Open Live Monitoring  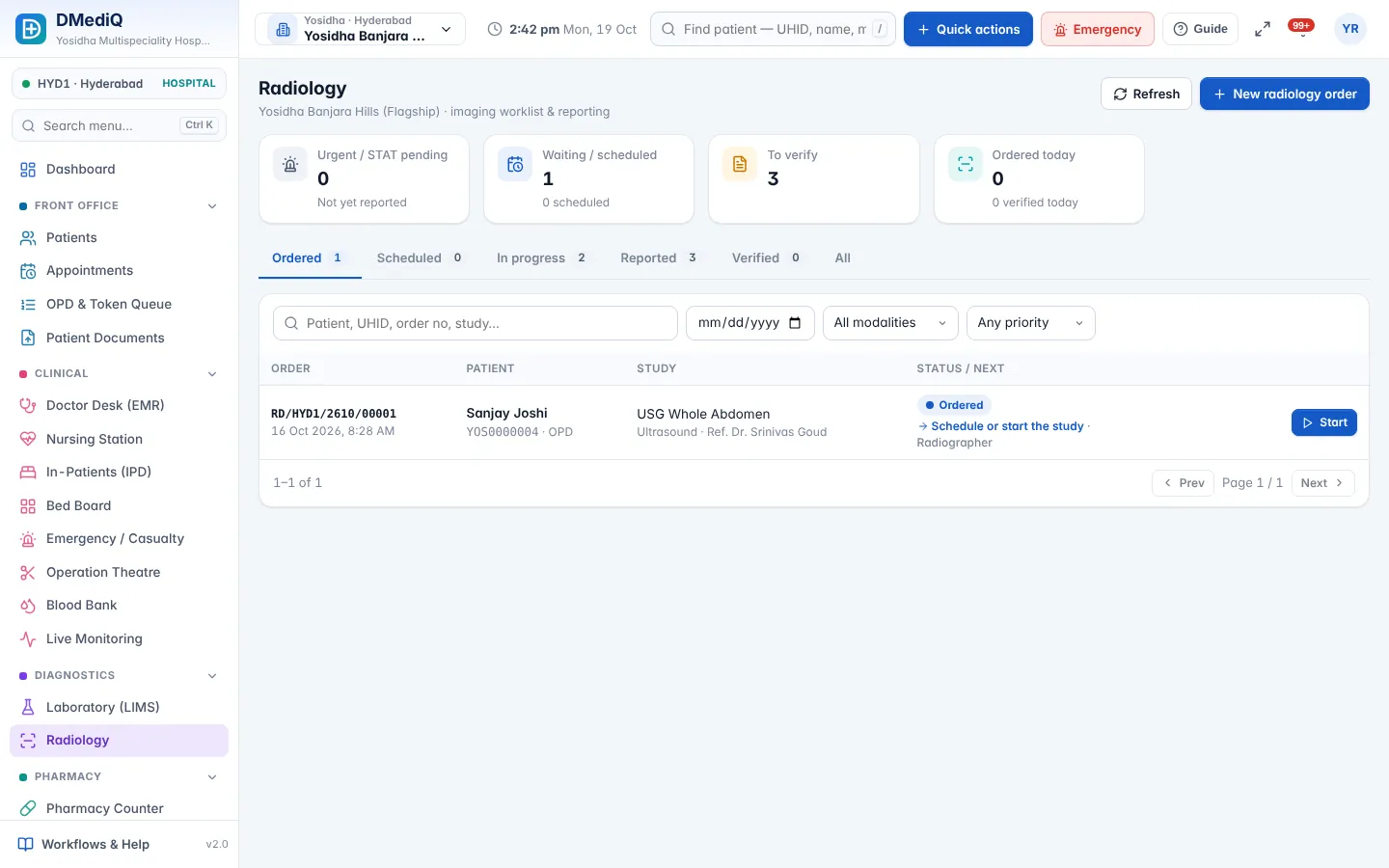coord(119,639)
